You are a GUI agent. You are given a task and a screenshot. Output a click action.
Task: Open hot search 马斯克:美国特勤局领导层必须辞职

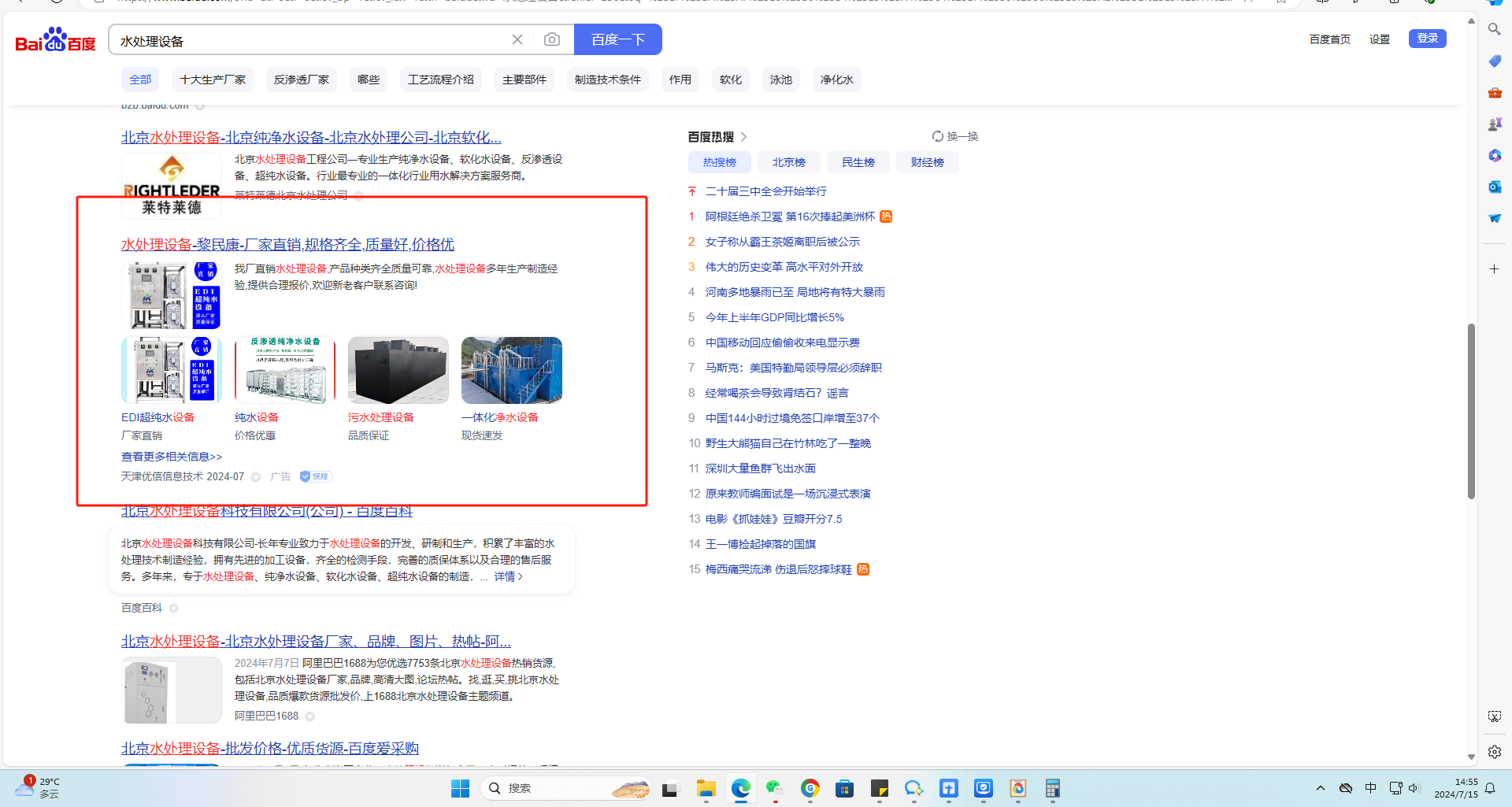point(794,368)
